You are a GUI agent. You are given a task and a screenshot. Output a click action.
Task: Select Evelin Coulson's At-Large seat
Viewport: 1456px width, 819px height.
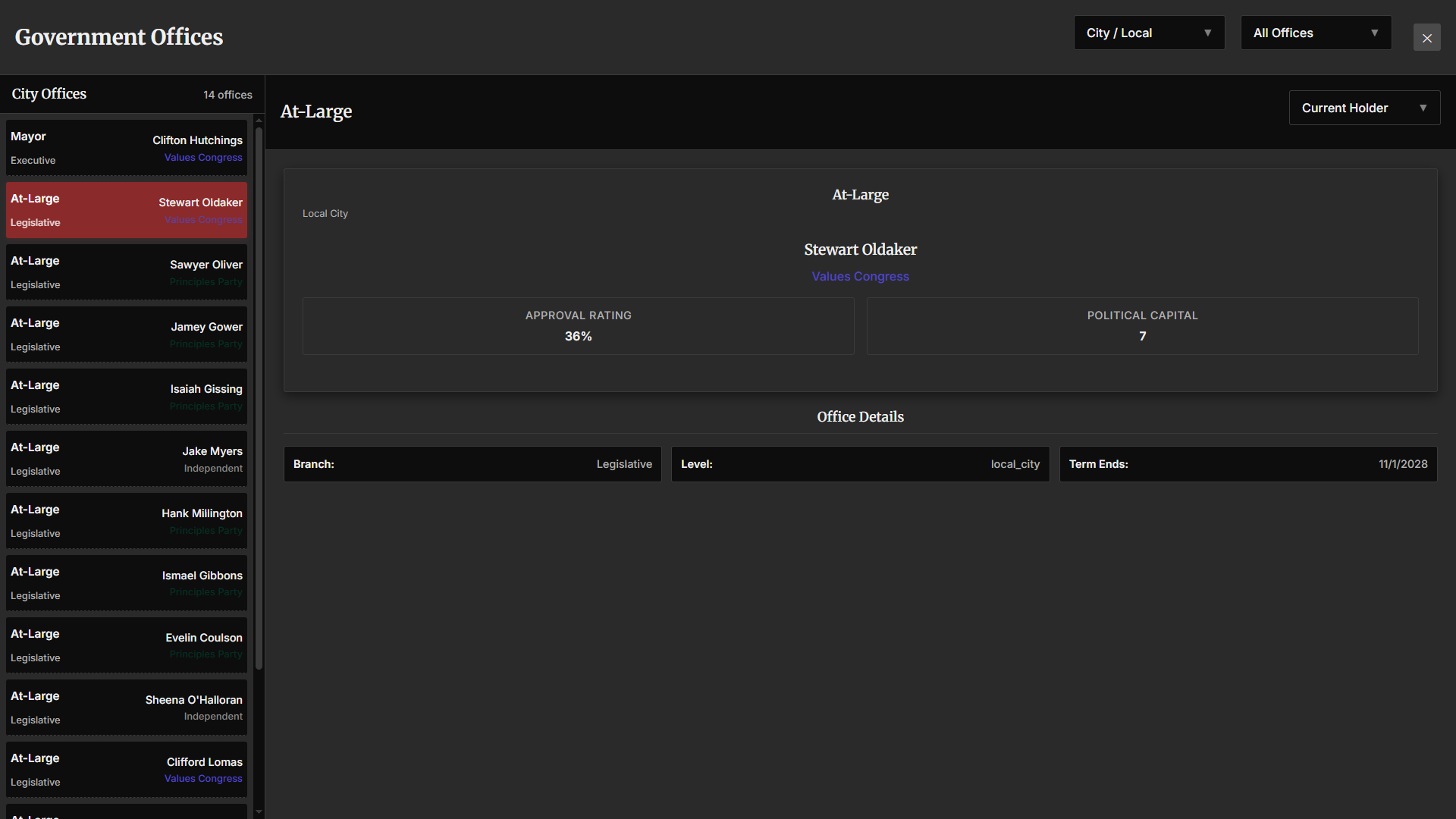click(127, 645)
